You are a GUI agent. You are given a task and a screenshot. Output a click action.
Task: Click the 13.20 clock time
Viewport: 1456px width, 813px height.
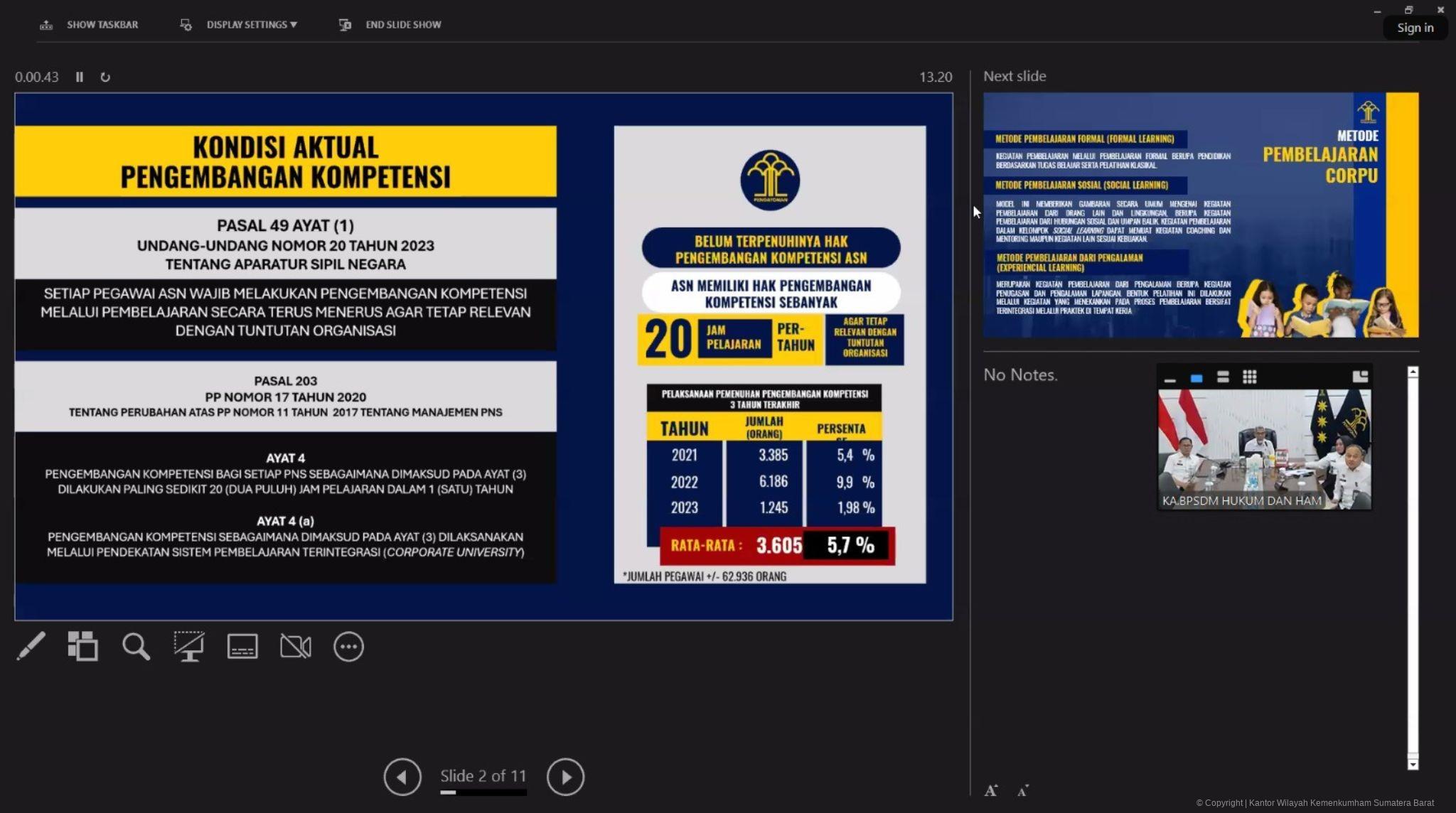pos(936,77)
